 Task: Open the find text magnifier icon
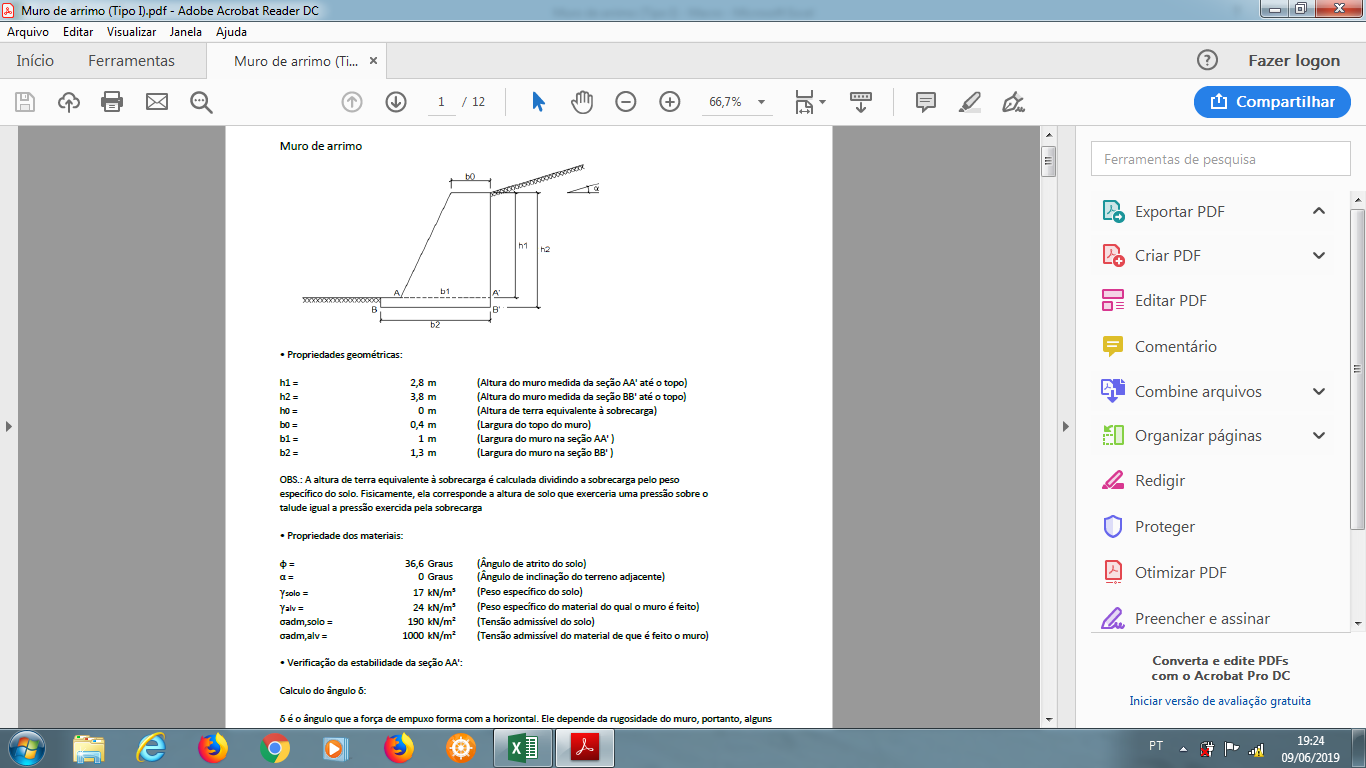tap(202, 102)
